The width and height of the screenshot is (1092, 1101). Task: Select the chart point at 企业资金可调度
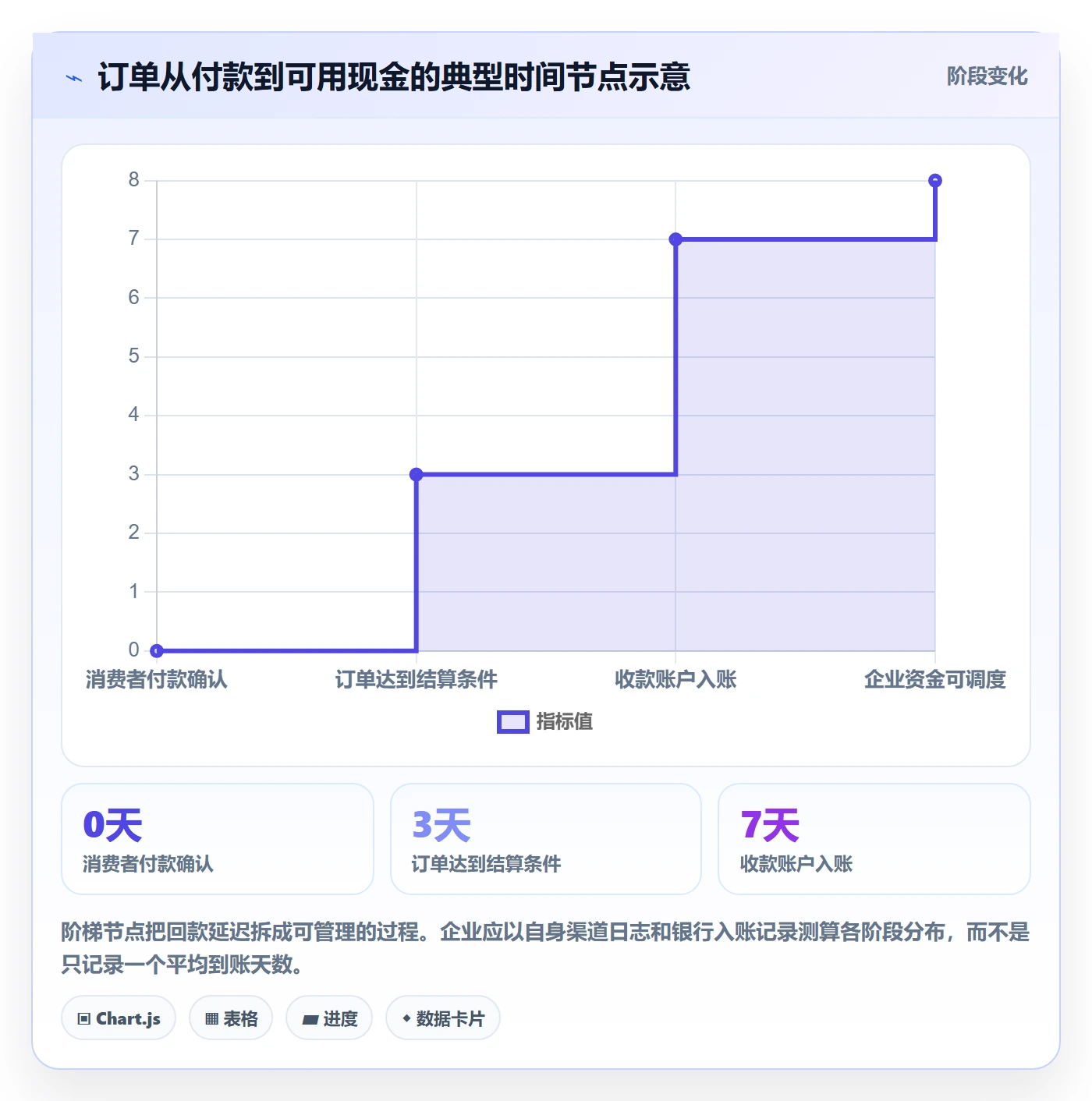tap(935, 181)
